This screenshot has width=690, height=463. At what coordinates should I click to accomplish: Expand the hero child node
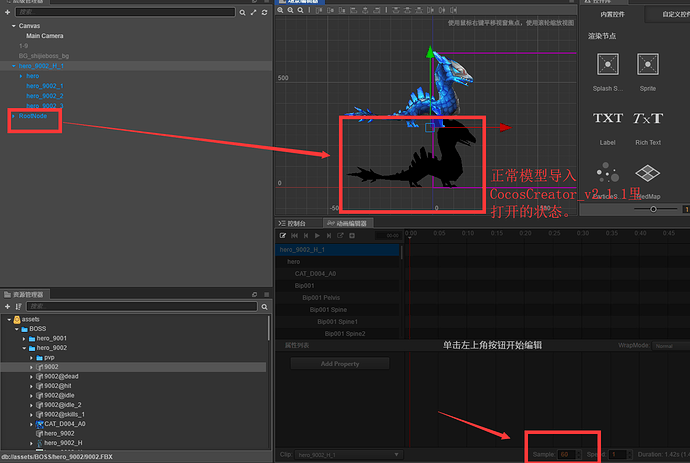tap(21, 76)
